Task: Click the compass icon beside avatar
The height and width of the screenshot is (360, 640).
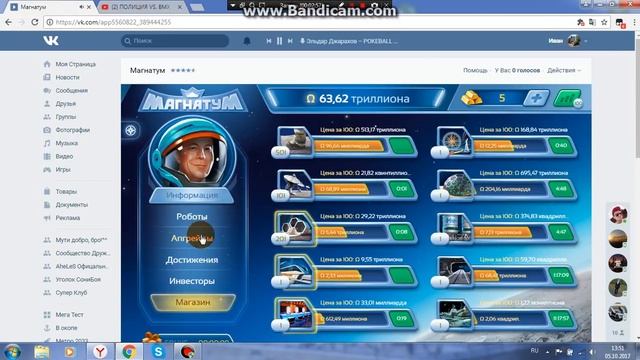Action: pyautogui.click(x=131, y=131)
